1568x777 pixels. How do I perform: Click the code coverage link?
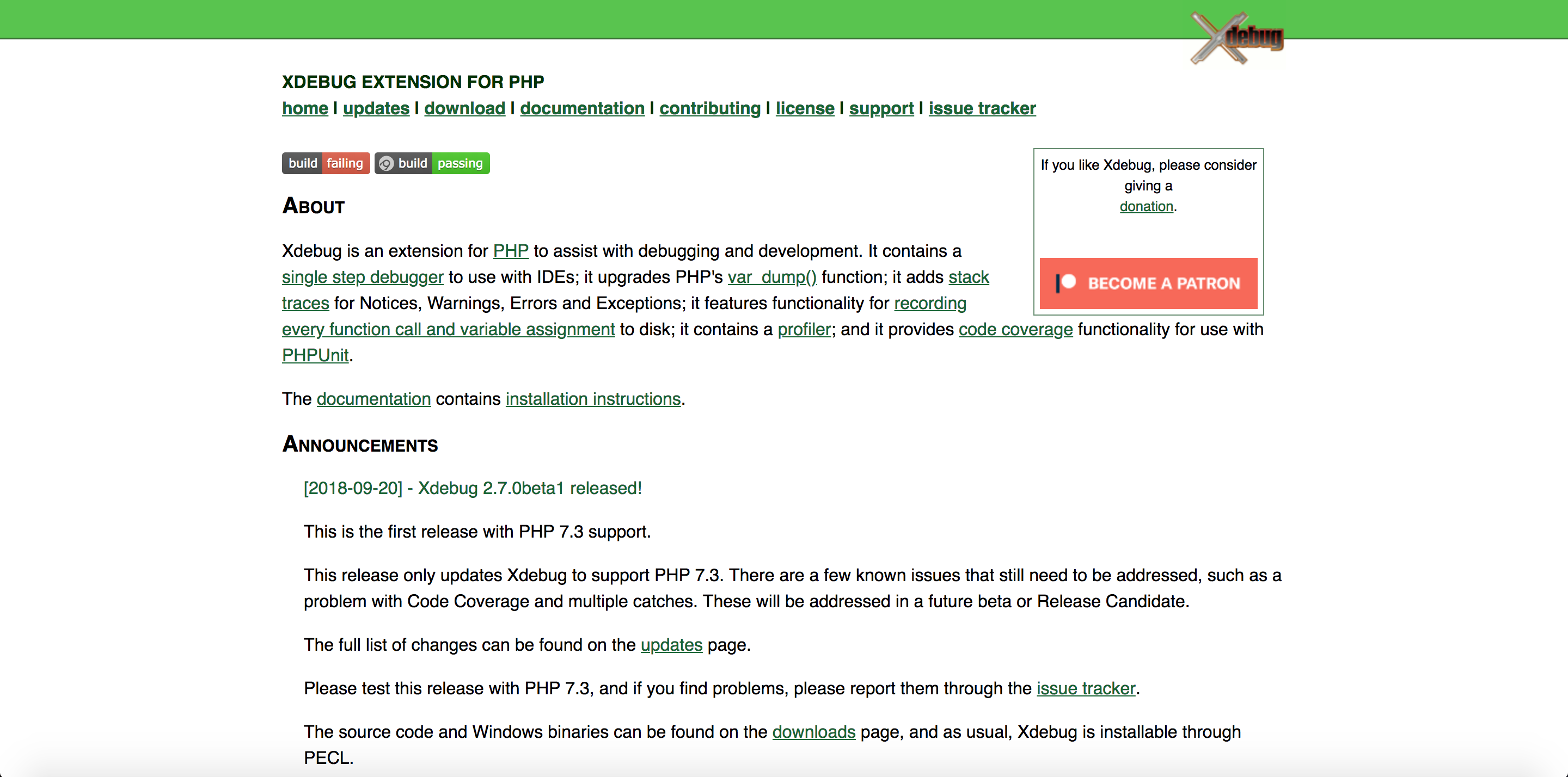1015,329
